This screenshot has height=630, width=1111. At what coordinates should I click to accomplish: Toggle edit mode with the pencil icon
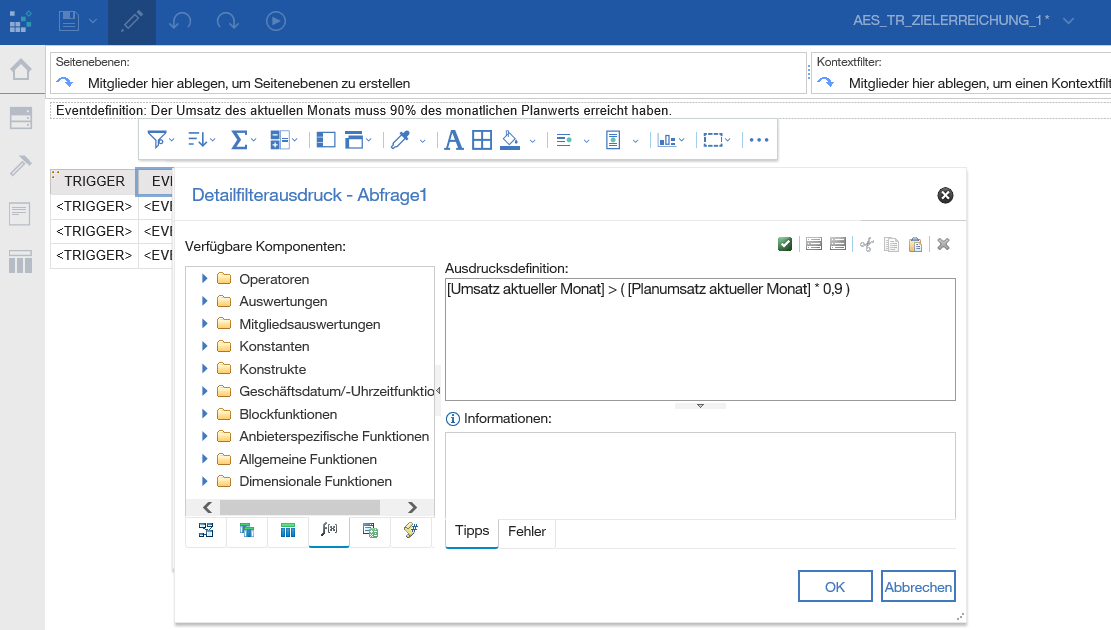(131, 19)
